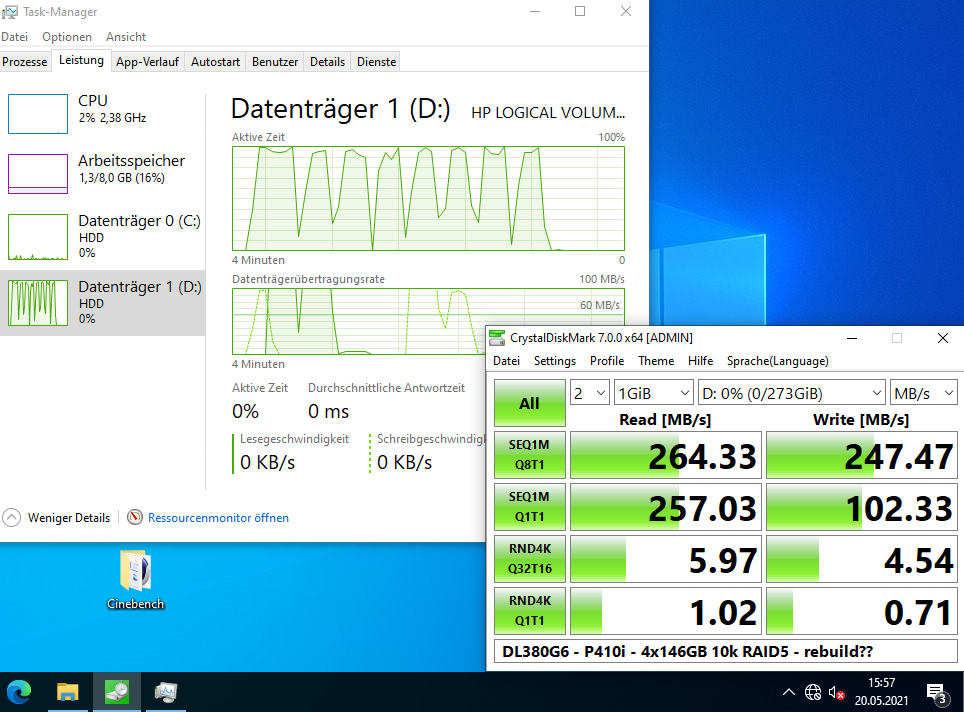Click the Aktive Zeit disk graph
This screenshot has width=964, height=712.
tap(429, 198)
